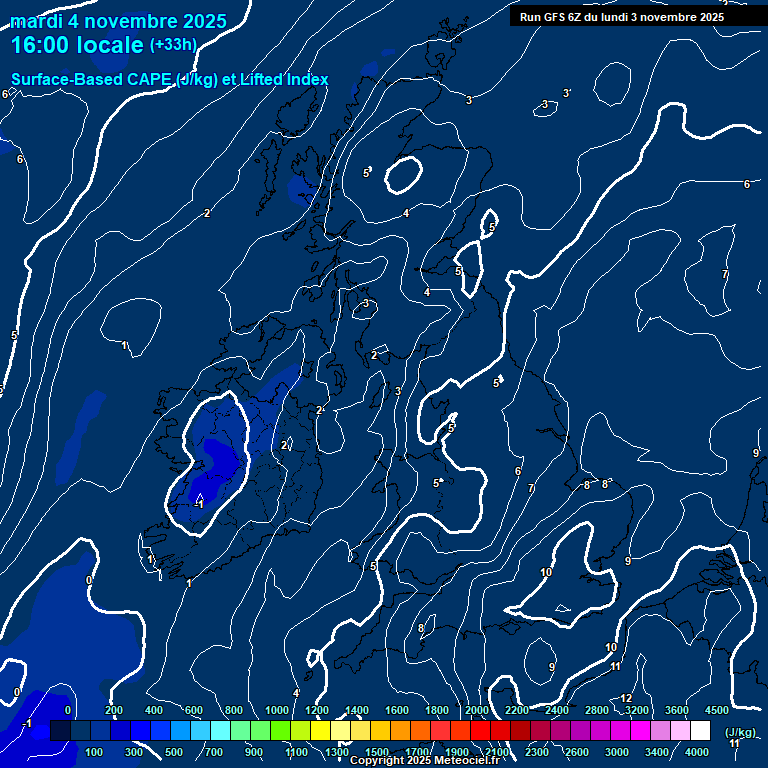Screen dimensions: 768x768
Task: Click the -1 contour label over Ireland
Action: coord(199,504)
